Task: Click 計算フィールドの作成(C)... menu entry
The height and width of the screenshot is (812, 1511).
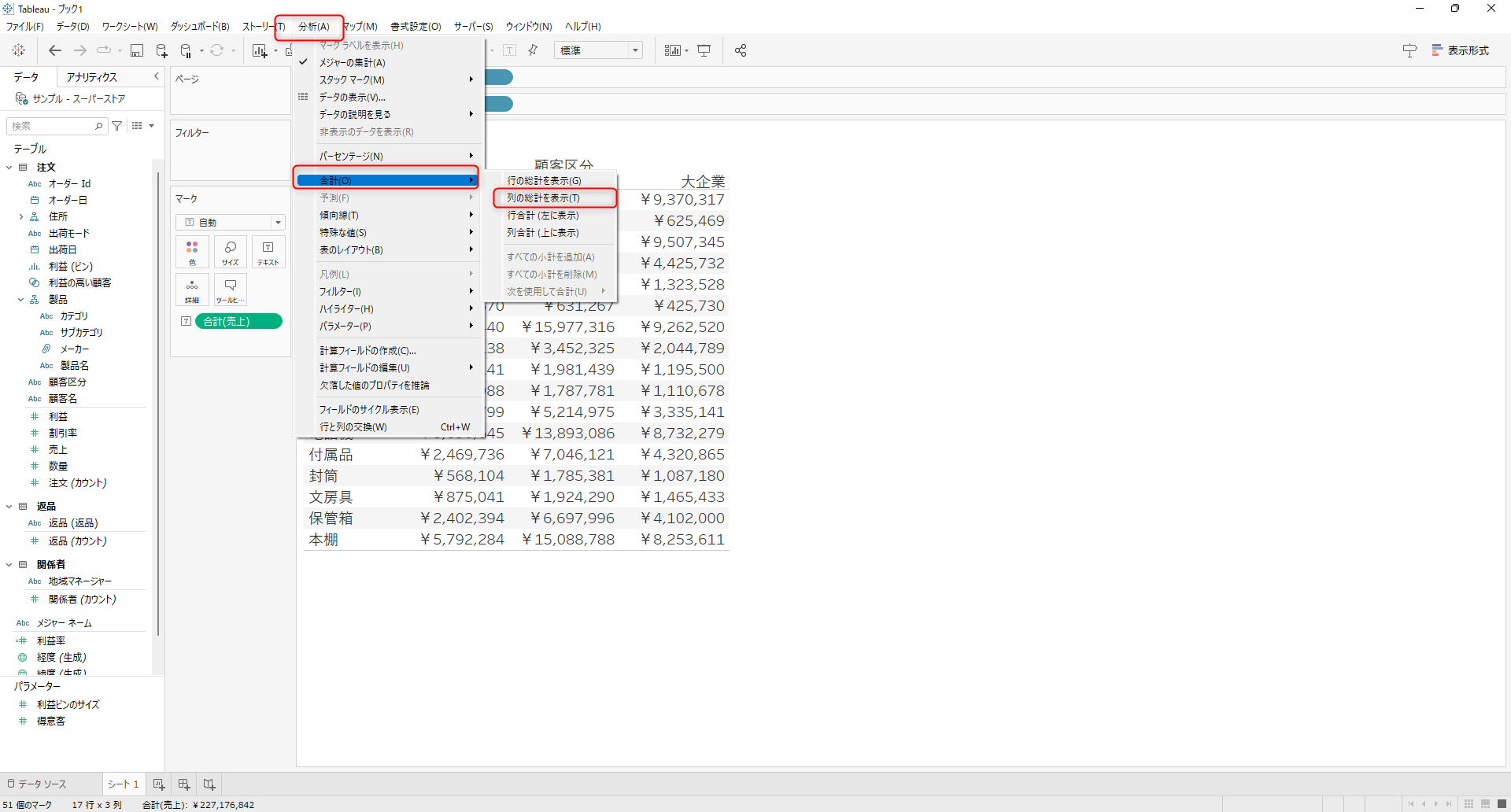Action: tap(368, 351)
